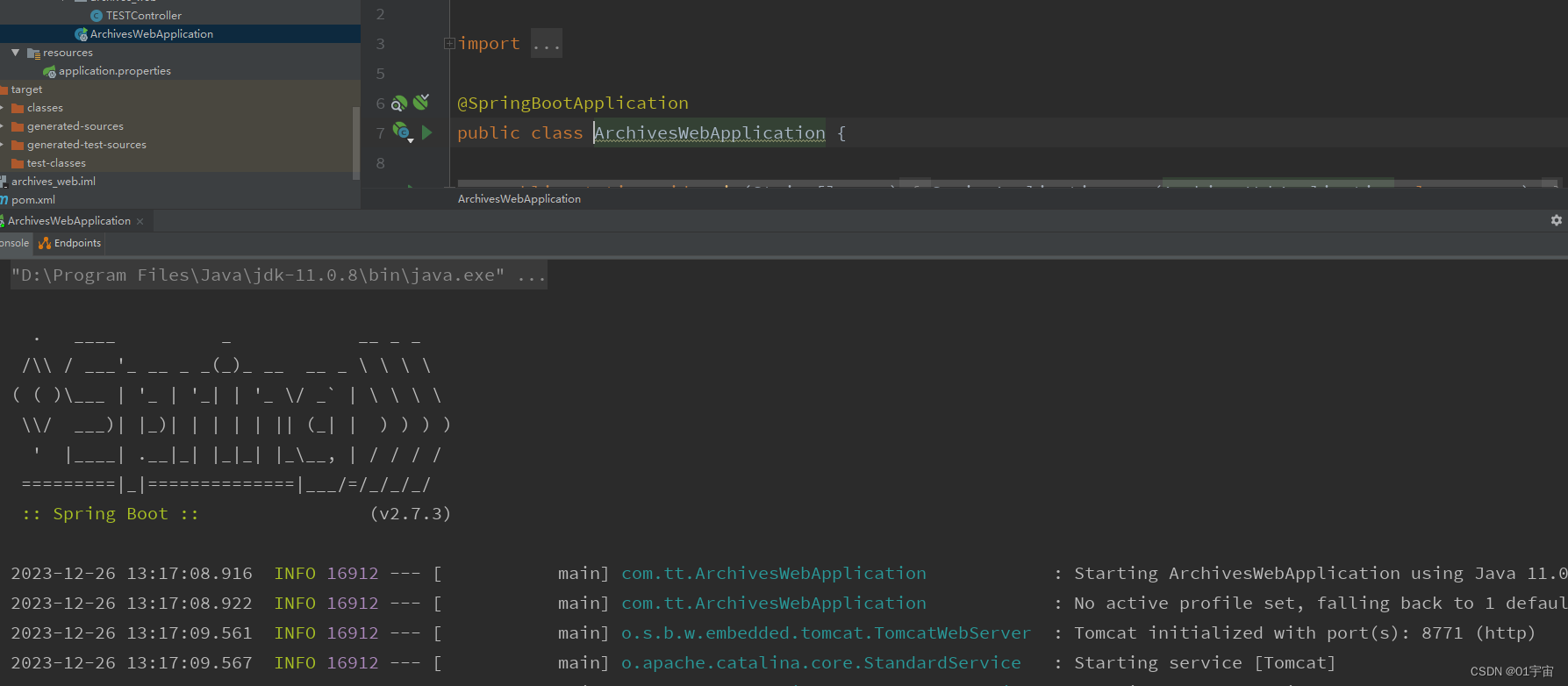Click the @SpringBootApplication annotation
Image resolution: width=1568 pixels, height=686 pixels.
pyautogui.click(x=573, y=104)
